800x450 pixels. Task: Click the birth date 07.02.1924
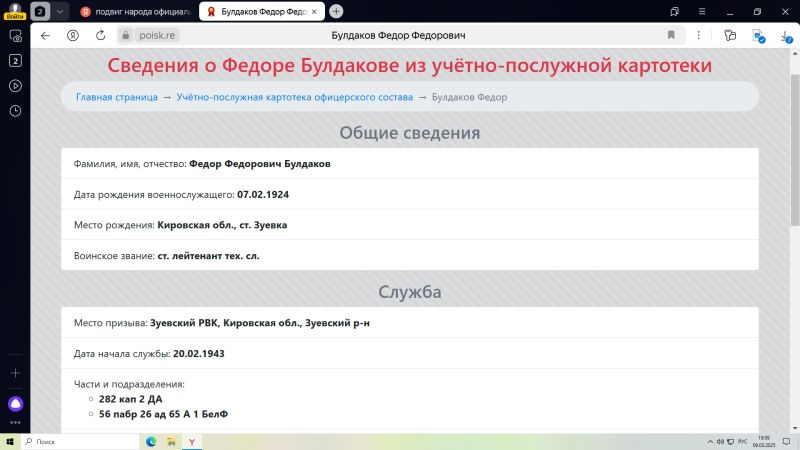coord(263,194)
